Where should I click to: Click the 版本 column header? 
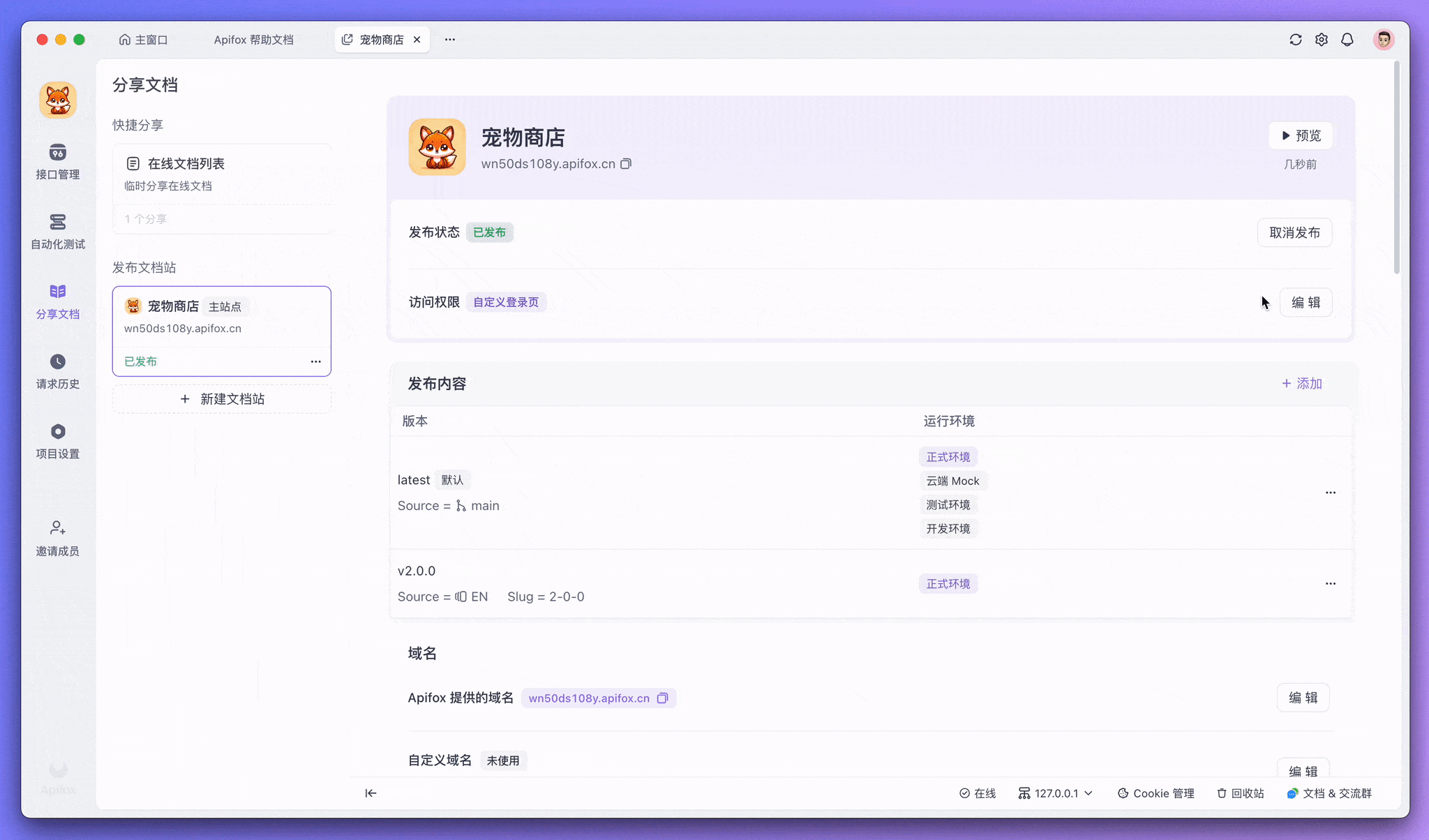tap(415, 421)
